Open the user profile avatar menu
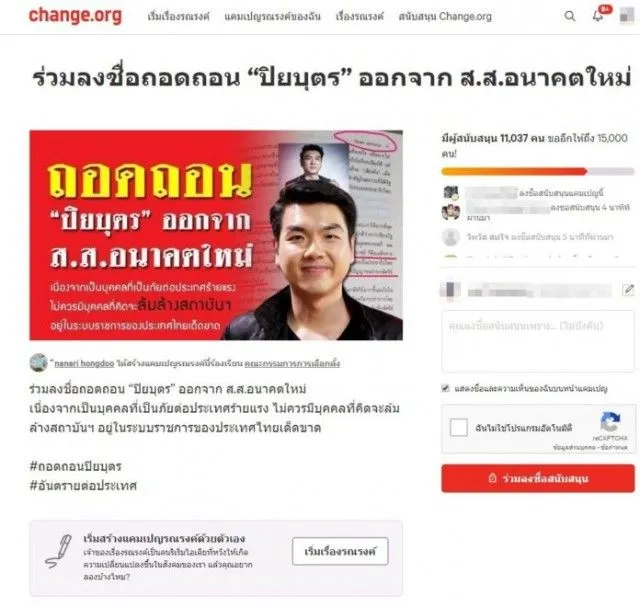 point(627,16)
